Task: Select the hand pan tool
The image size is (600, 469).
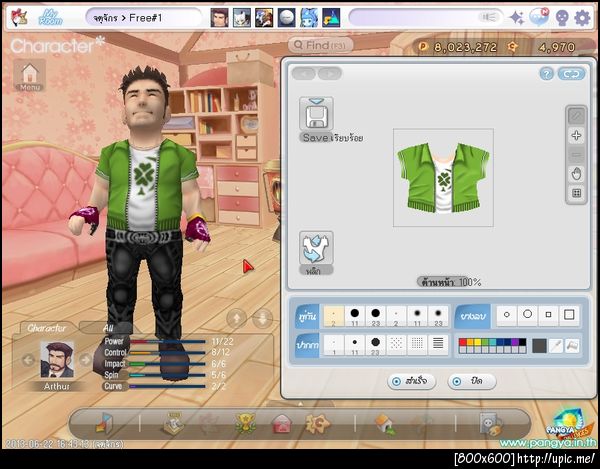Action: pyautogui.click(x=576, y=174)
